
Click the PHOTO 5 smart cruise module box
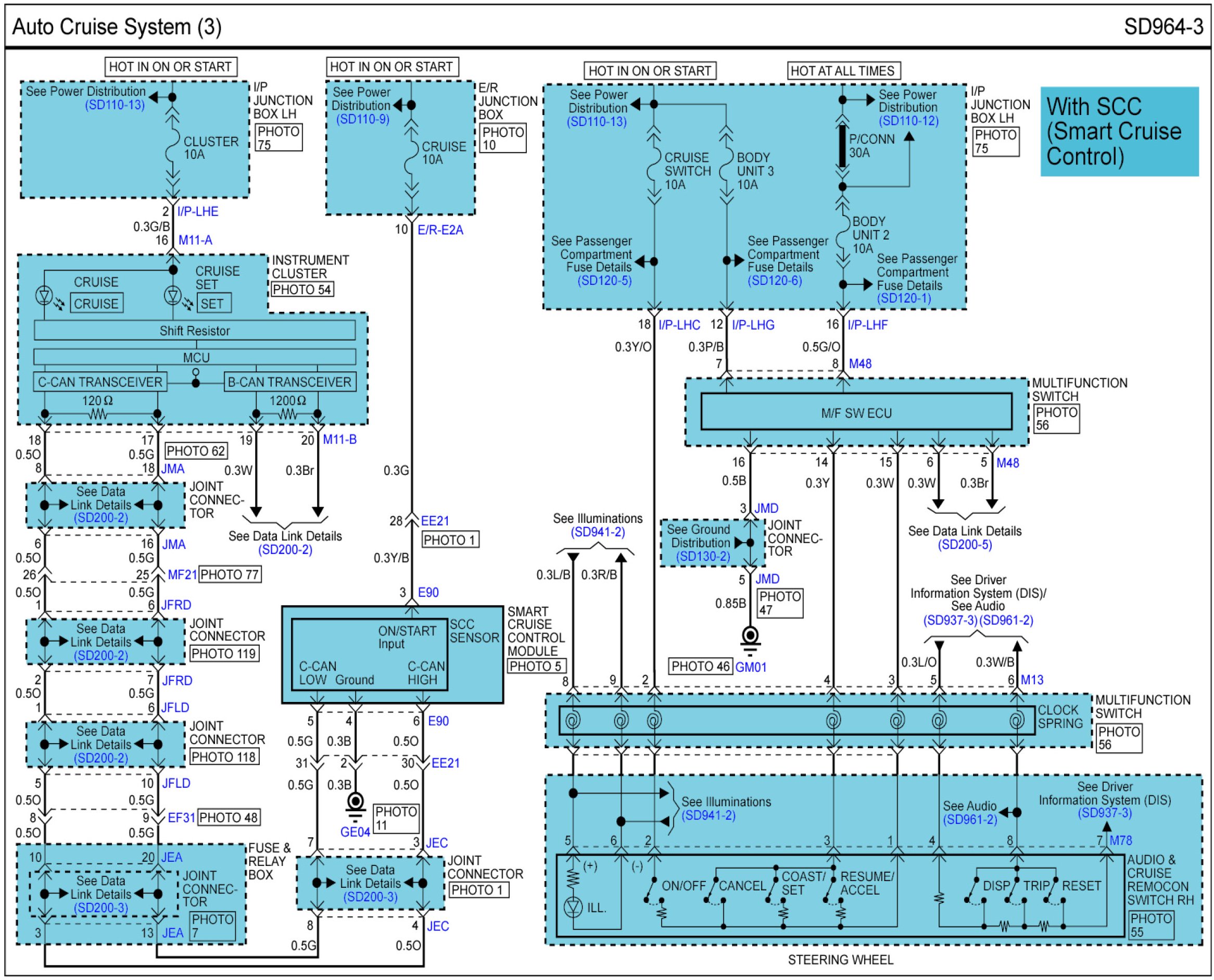click(536, 666)
